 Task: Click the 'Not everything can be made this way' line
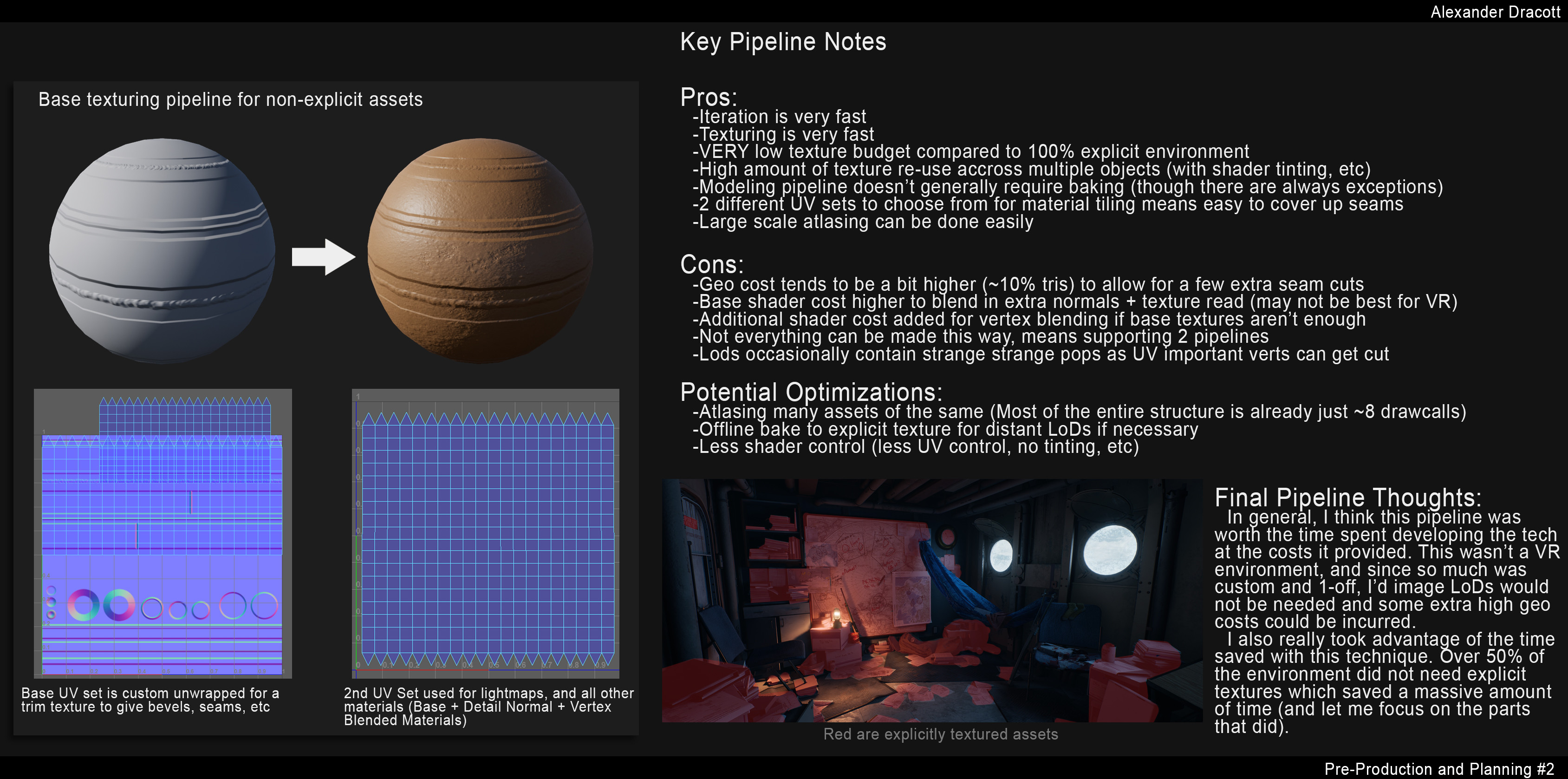[x=981, y=336]
